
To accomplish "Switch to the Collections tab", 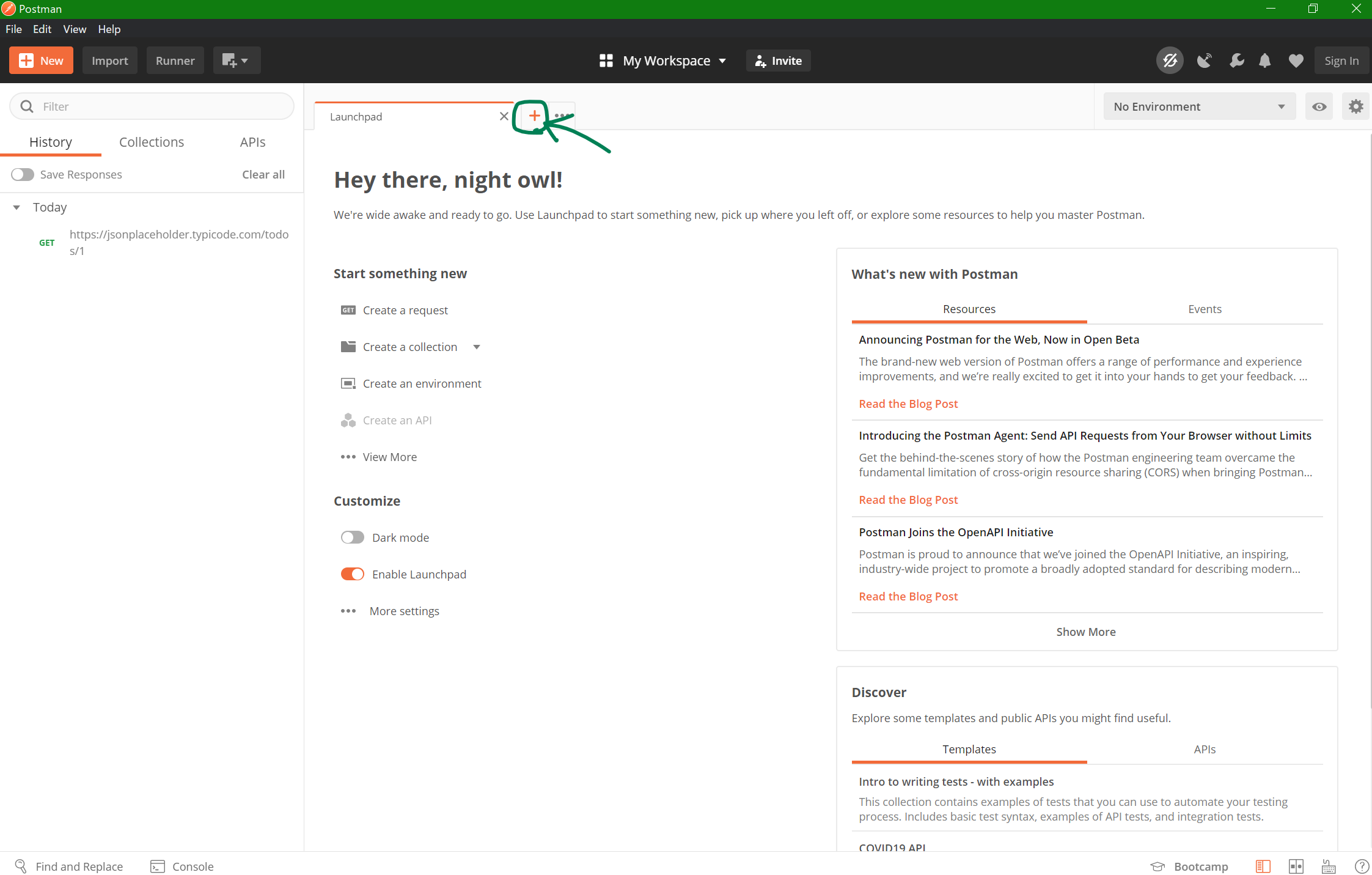I will 151,142.
